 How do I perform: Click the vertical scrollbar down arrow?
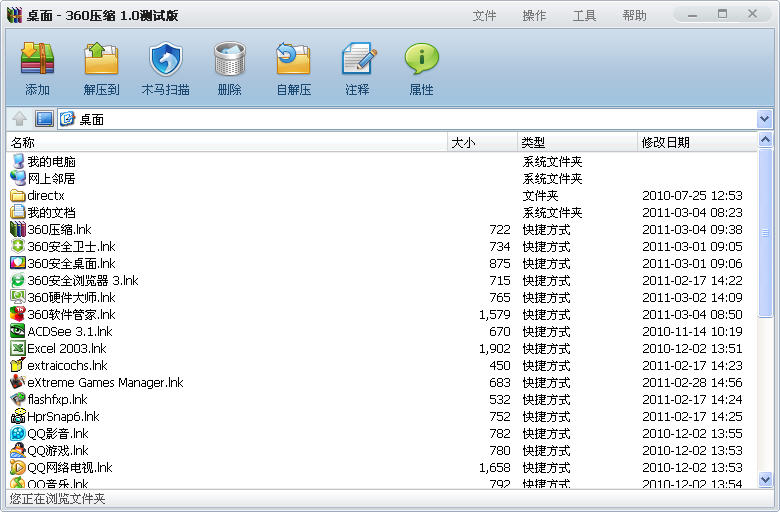pos(766,481)
